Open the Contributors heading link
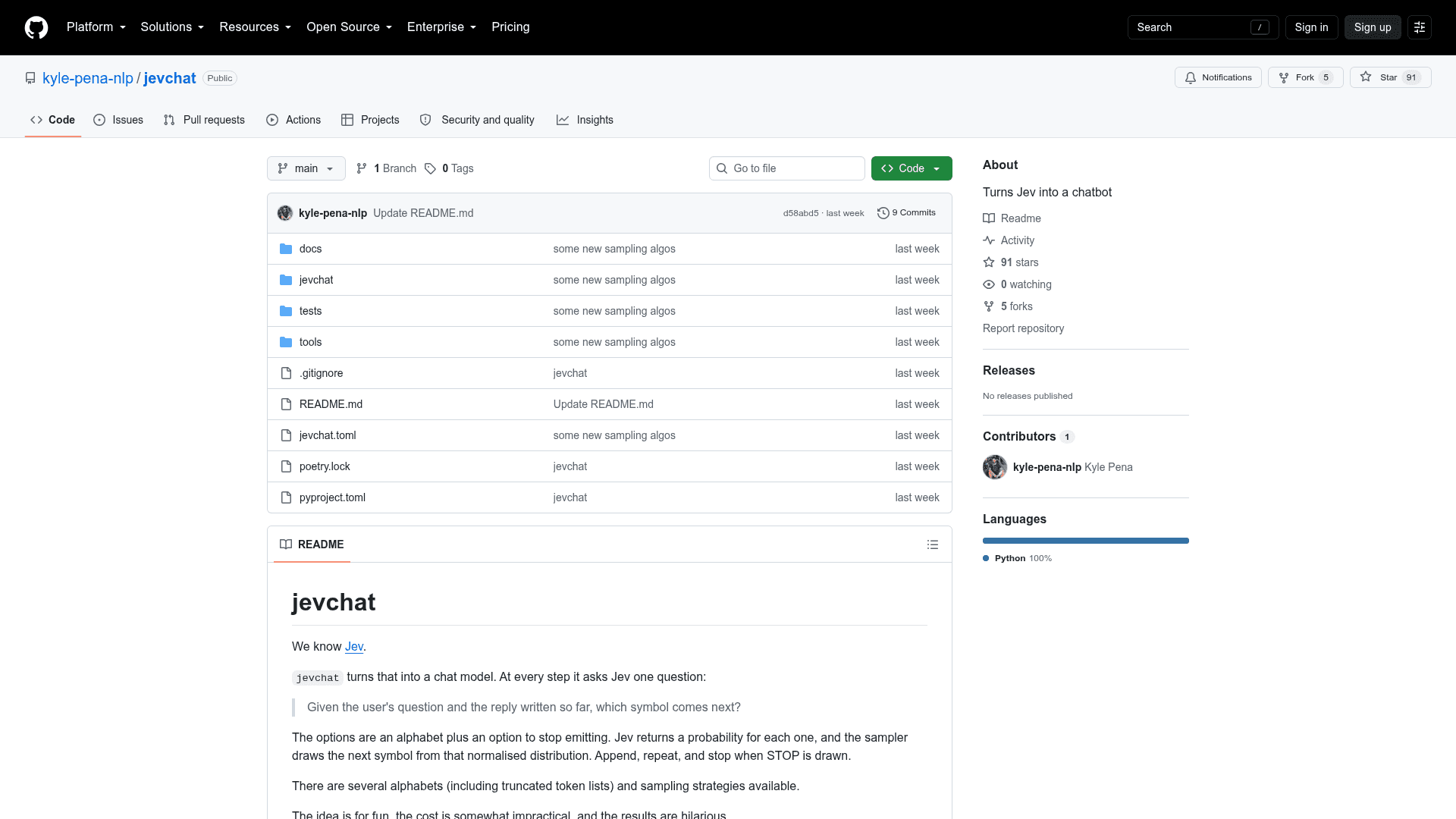Viewport: 1456px width, 819px height. 1028,436
